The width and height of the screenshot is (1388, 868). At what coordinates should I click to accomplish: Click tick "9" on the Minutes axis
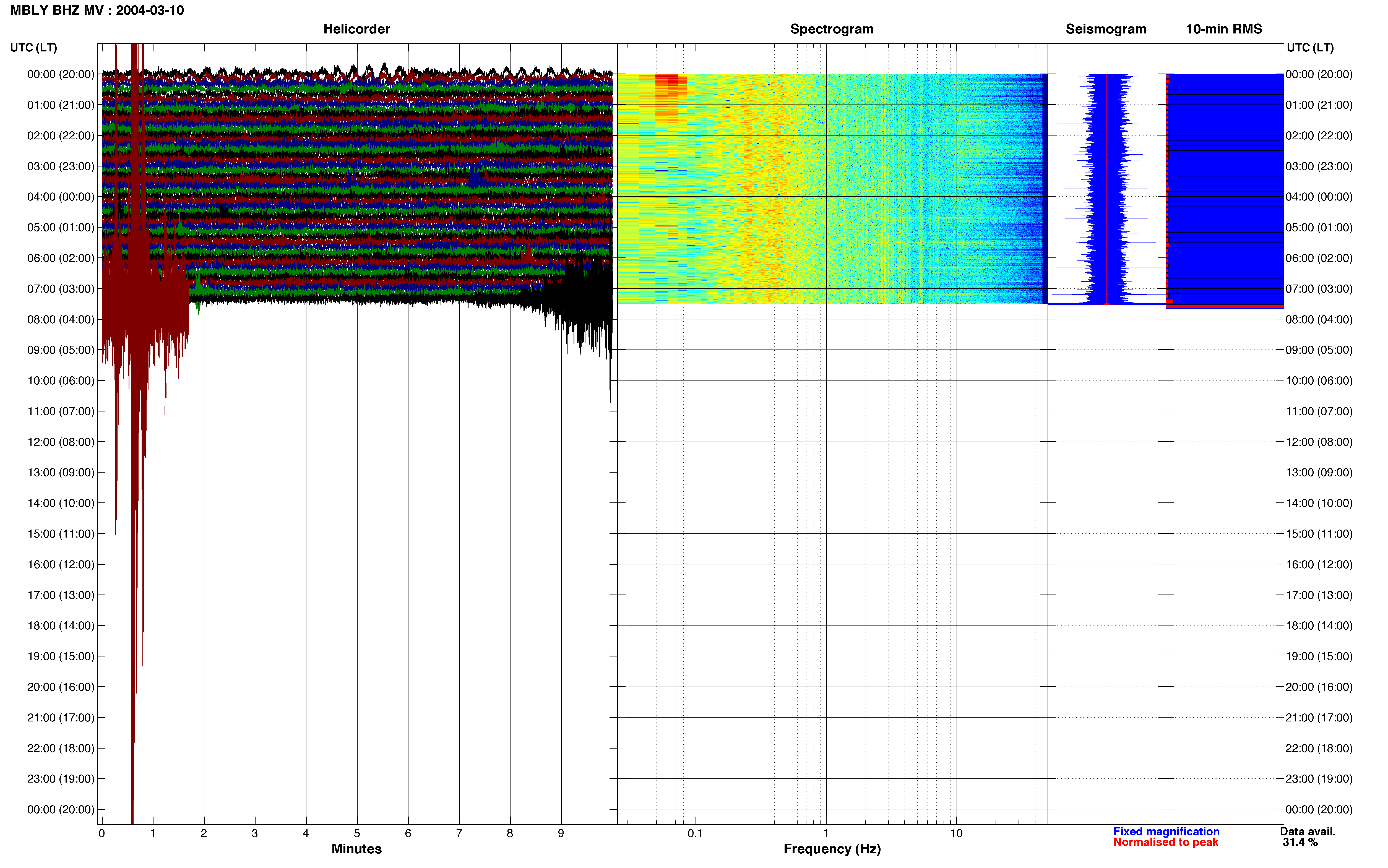point(561,833)
